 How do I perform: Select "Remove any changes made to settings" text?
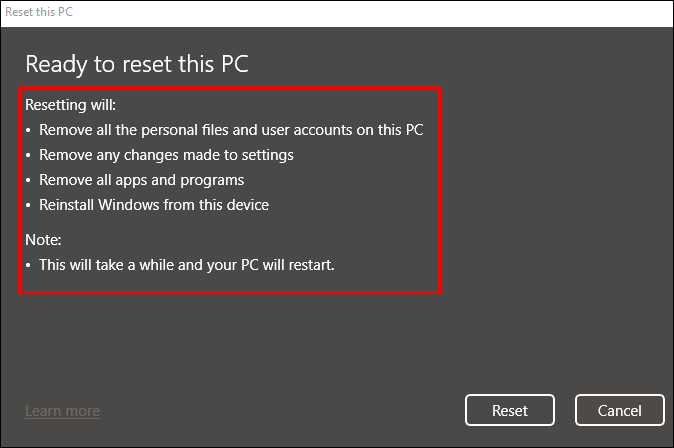(x=166, y=155)
